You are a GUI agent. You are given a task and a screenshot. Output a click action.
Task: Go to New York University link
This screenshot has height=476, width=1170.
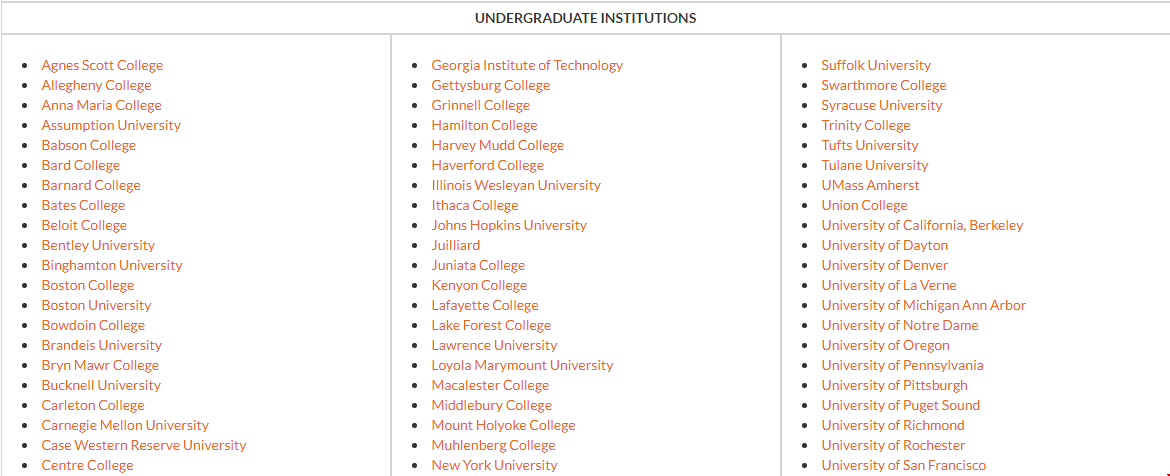click(494, 465)
